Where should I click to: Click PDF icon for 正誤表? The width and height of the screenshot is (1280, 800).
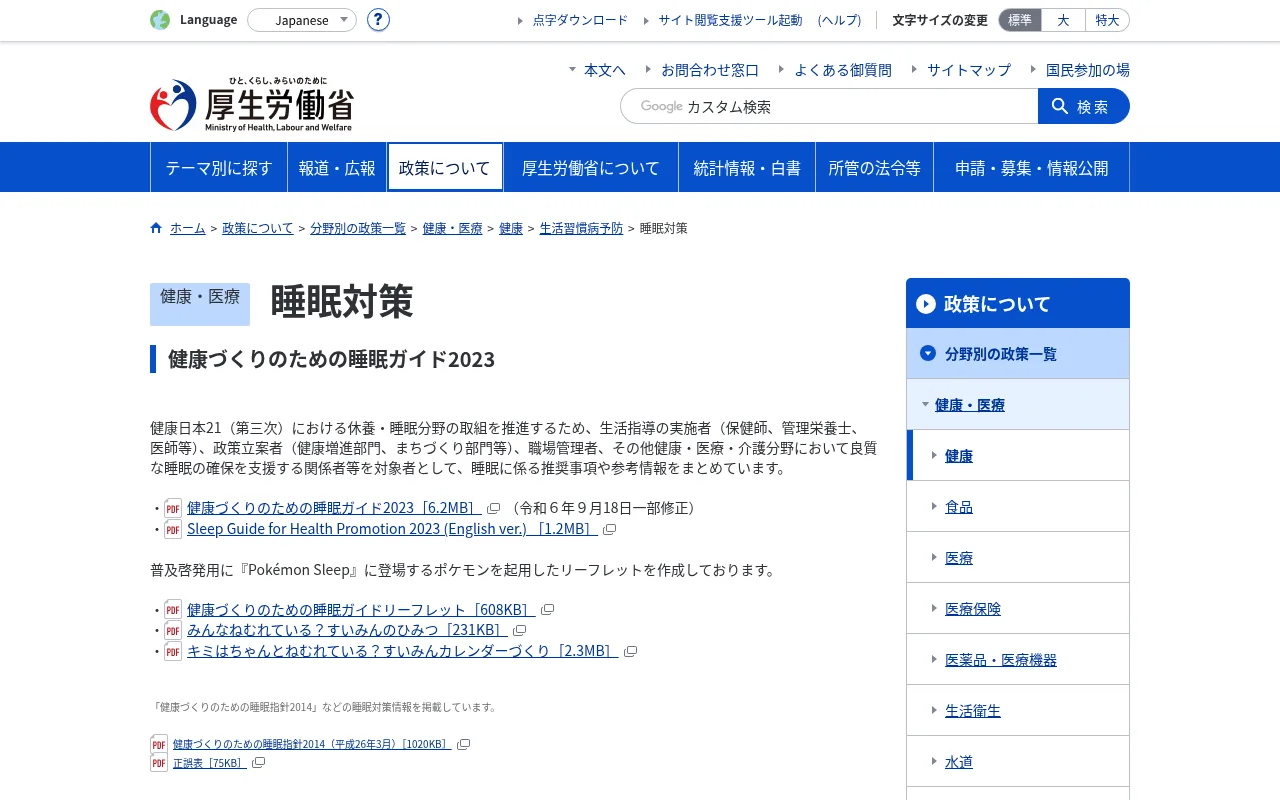159,763
